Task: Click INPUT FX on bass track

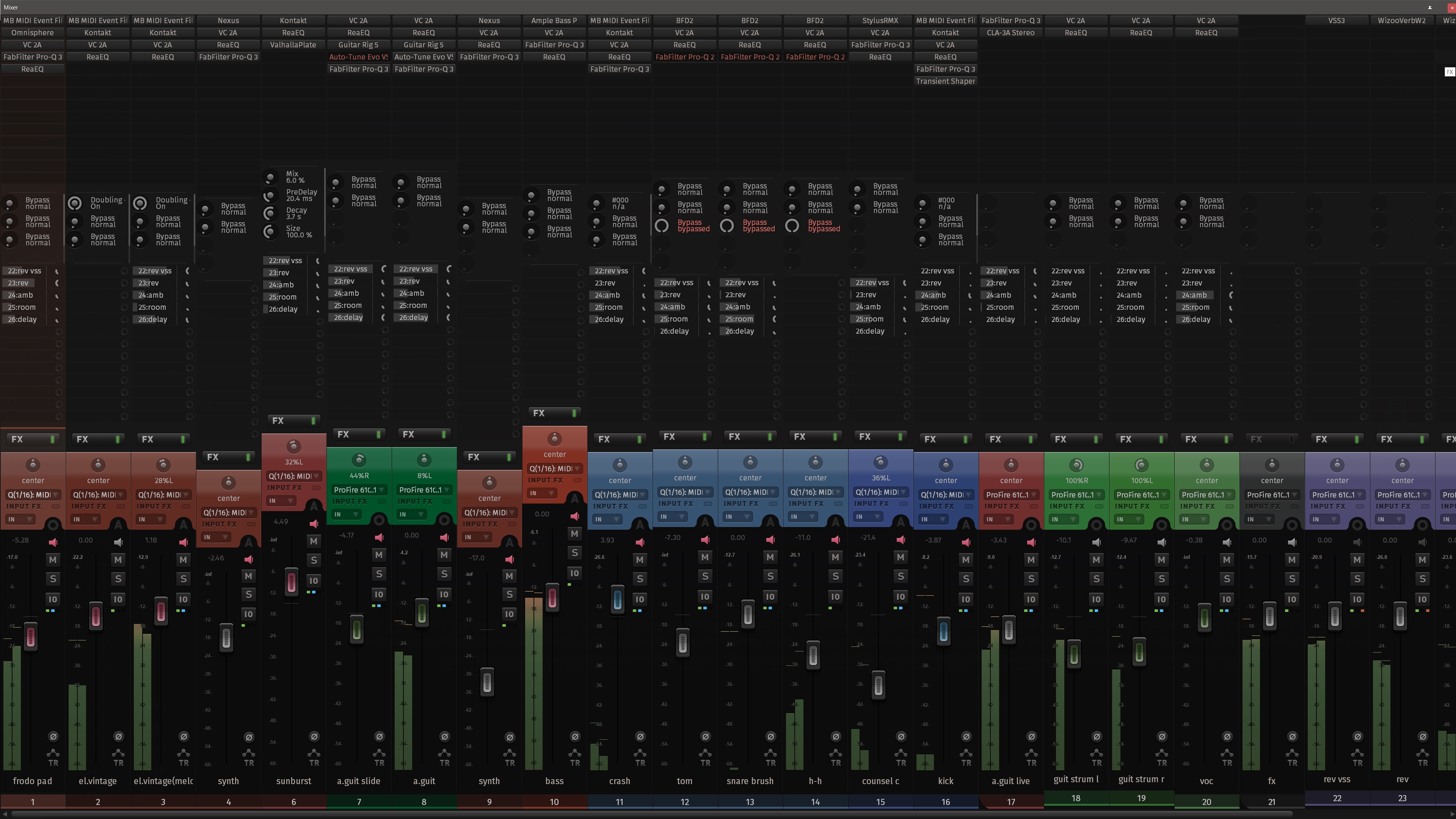Action: coord(546,480)
